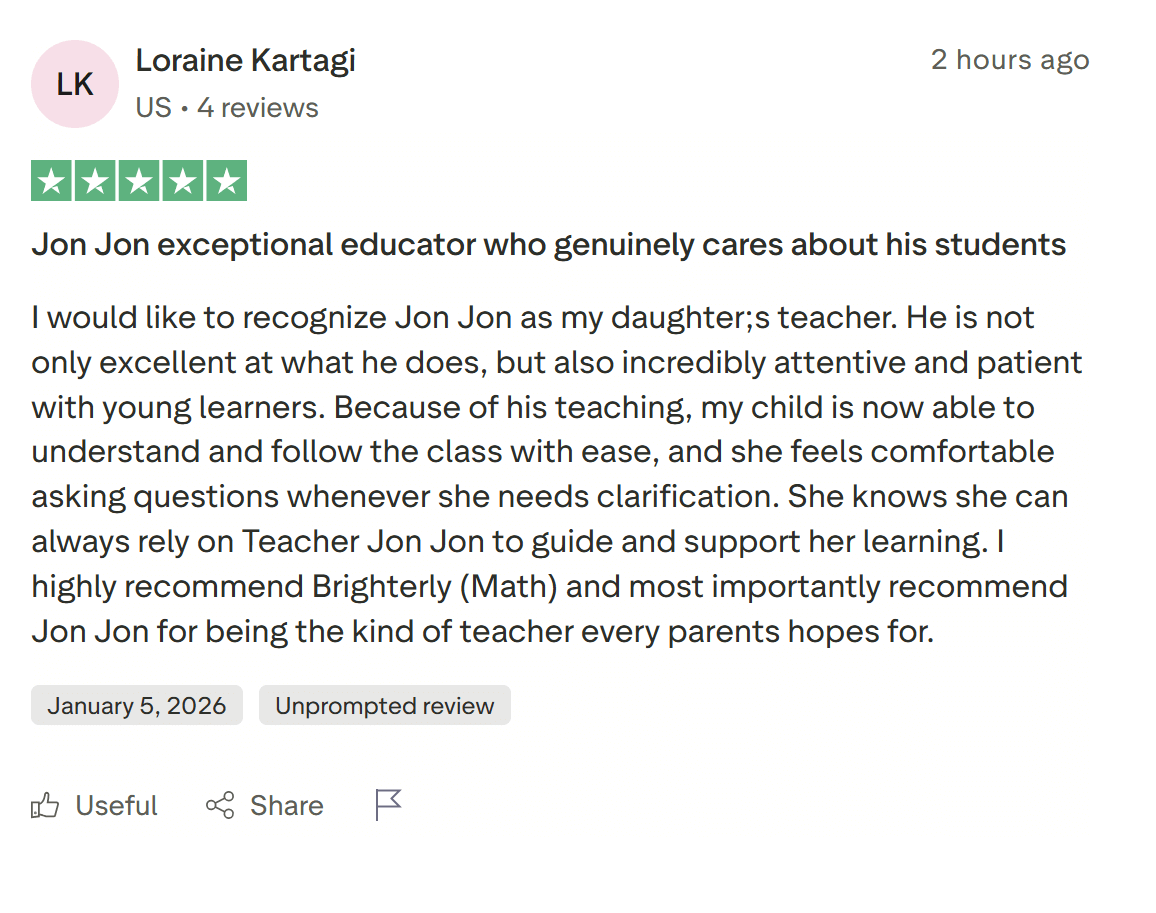Image resolution: width=1156 pixels, height=913 pixels.
Task: Enable the Unprompted review filter tag
Action: pyautogui.click(x=384, y=705)
